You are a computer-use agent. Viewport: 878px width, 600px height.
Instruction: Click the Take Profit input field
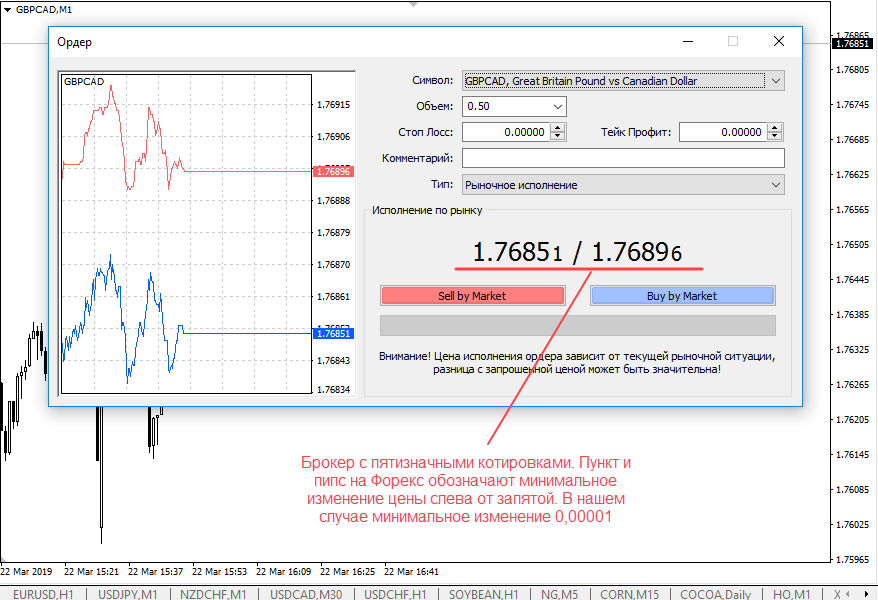(724, 133)
